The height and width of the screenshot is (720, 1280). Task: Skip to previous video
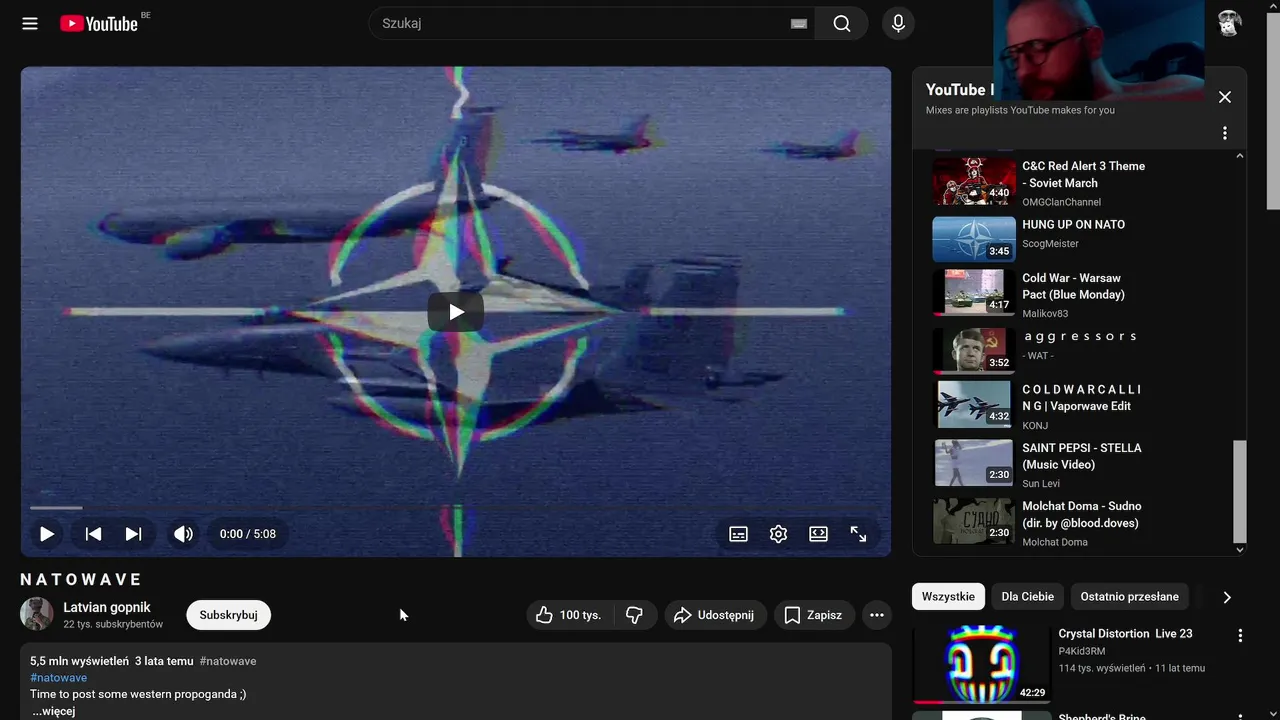(93, 534)
